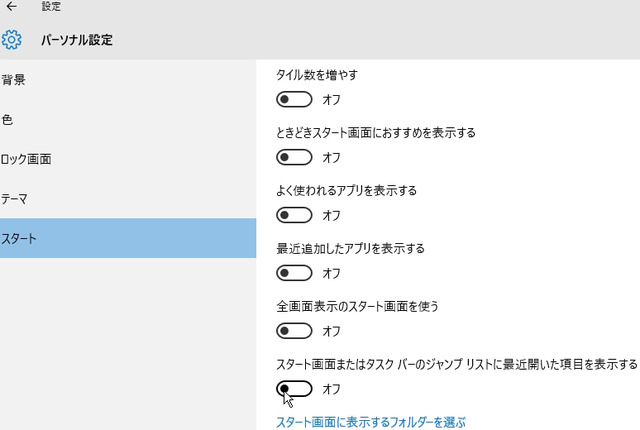640x430 pixels.
Task: Enable よく使われるアプリを表示する switch
Action: pyautogui.click(x=294, y=215)
